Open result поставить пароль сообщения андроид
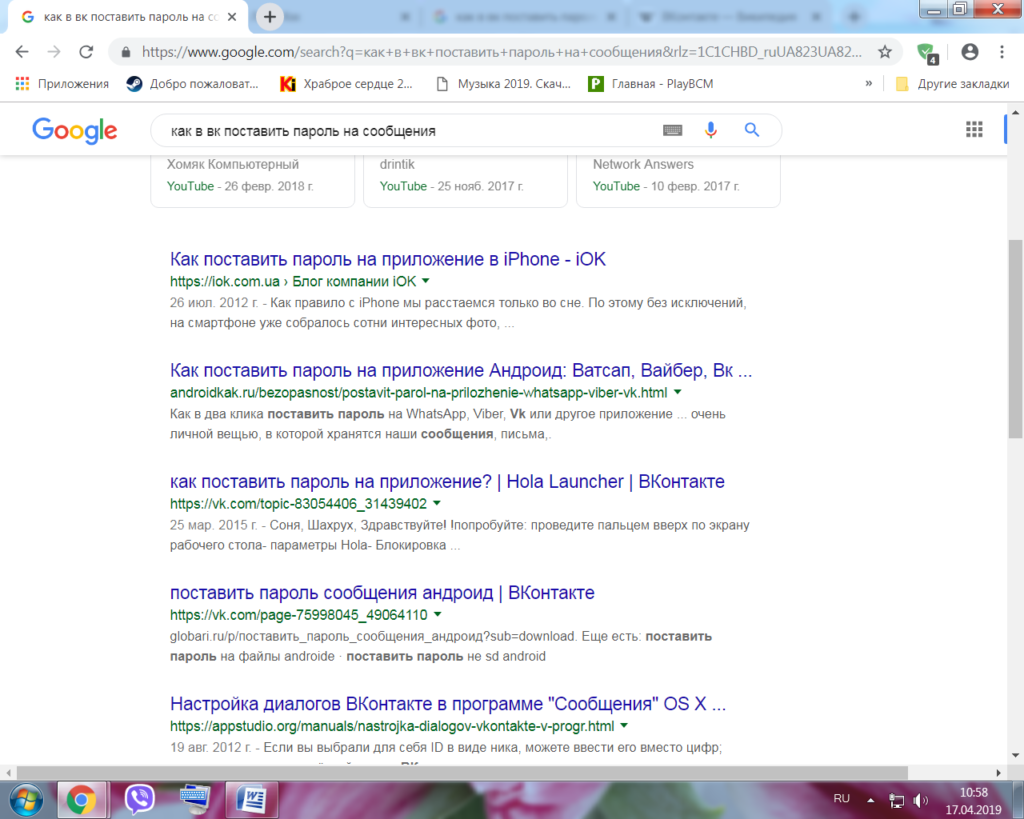 click(382, 592)
